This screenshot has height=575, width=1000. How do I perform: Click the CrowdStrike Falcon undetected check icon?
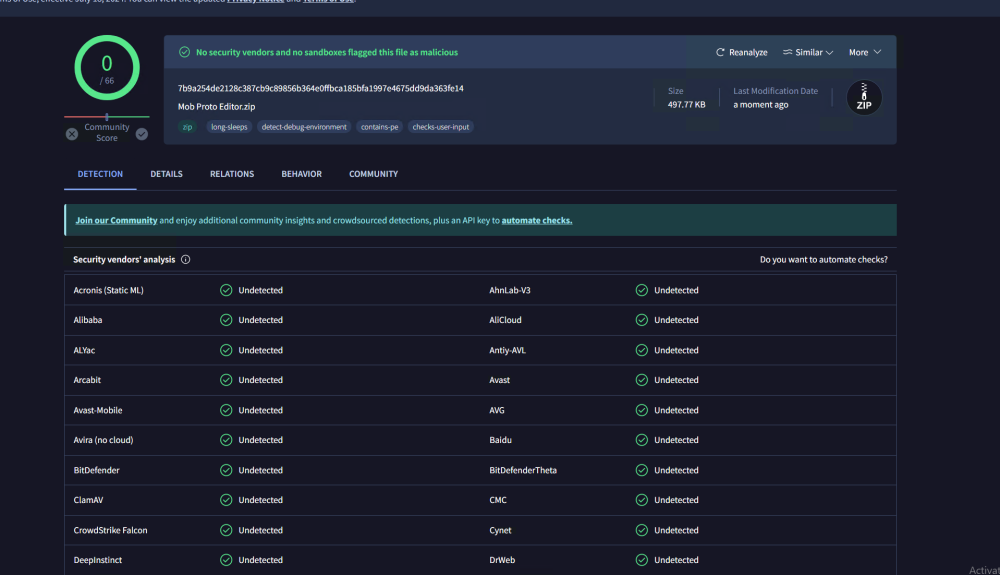(226, 530)
